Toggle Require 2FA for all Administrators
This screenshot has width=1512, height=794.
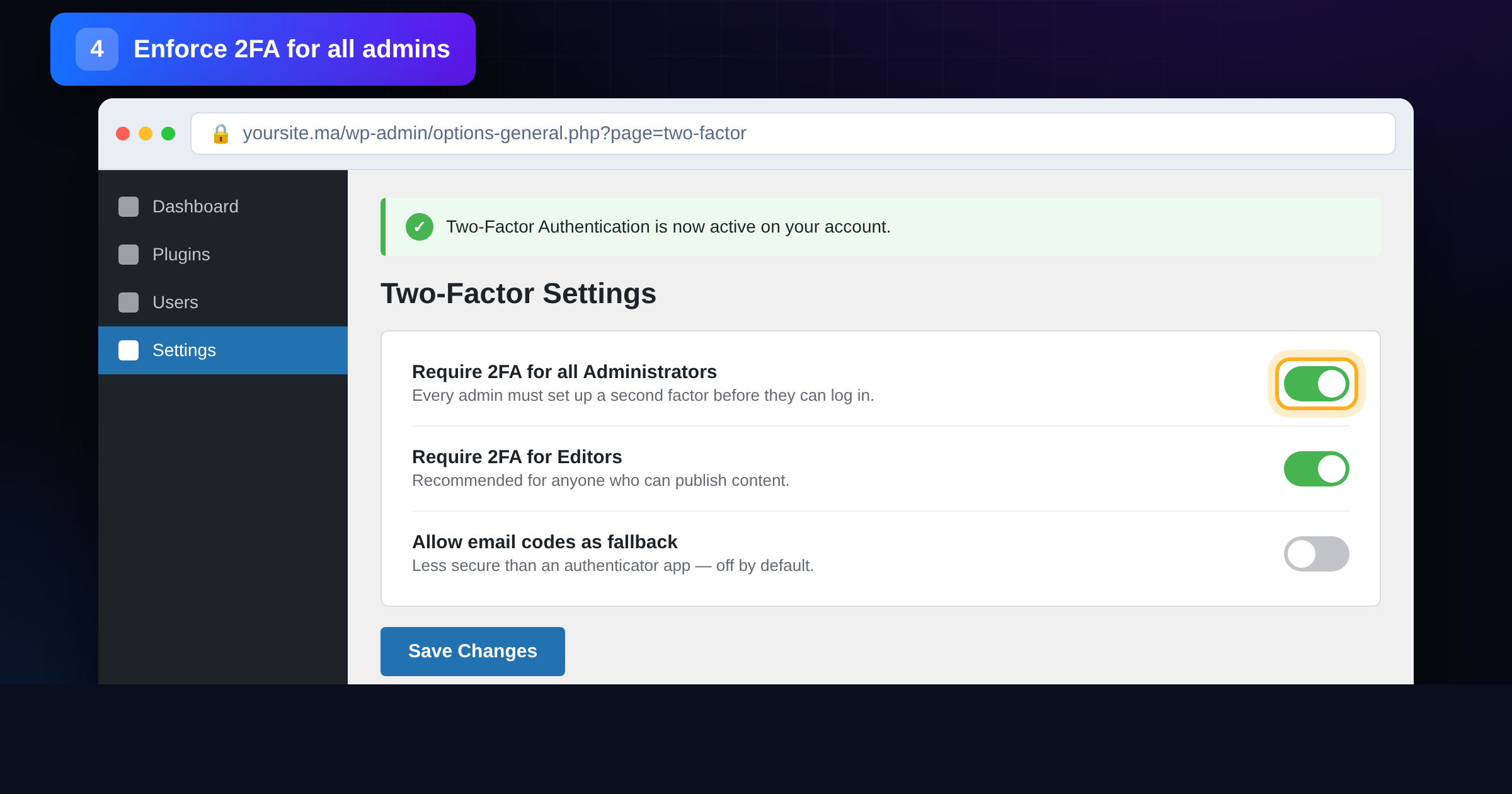(1316, 384)
